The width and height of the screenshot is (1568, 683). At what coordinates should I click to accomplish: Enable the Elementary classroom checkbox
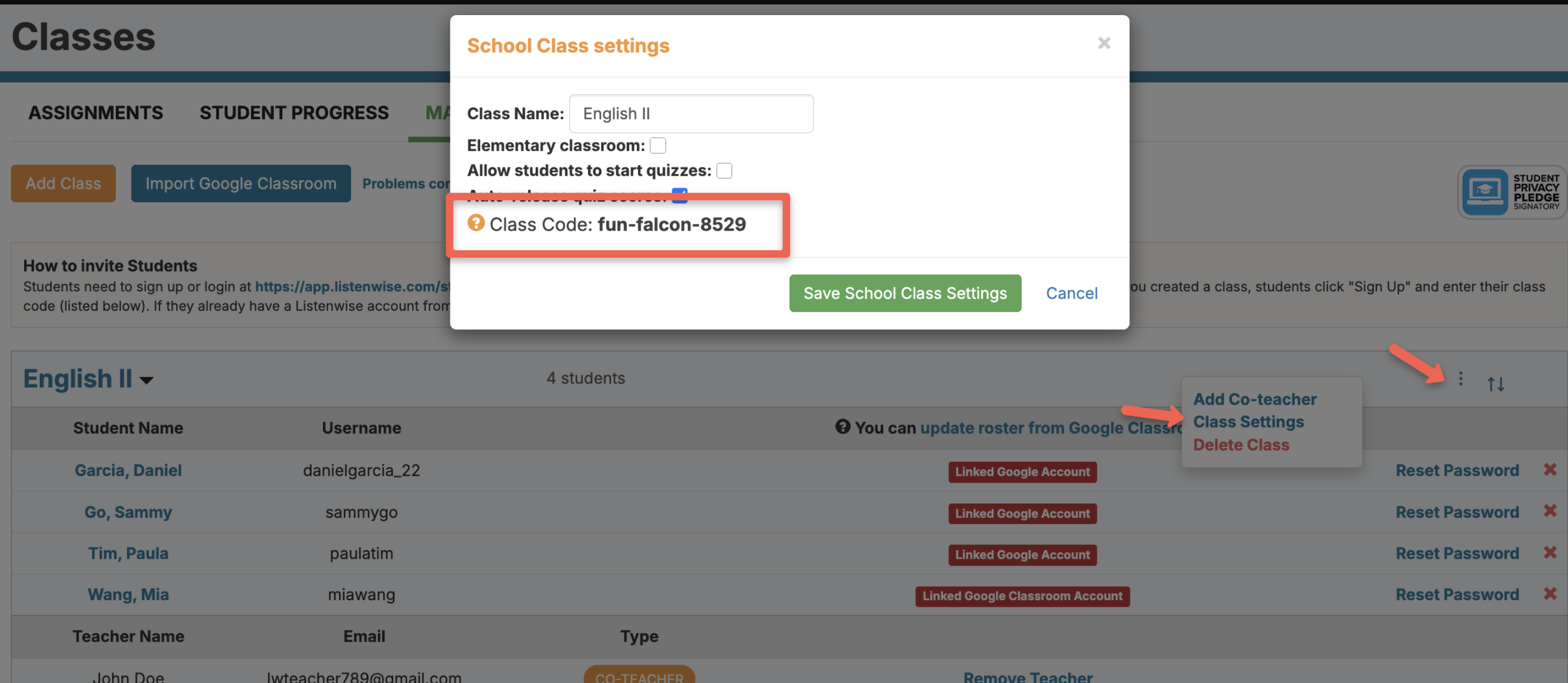[658, 146]
